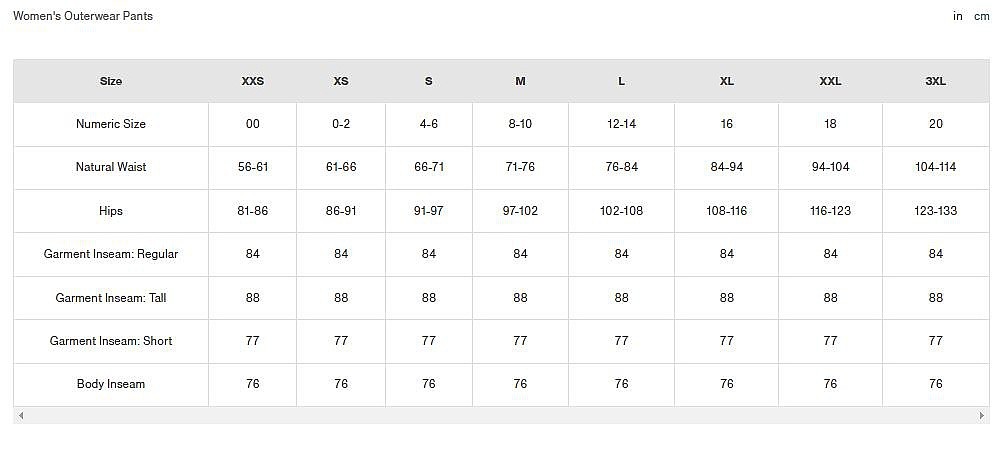
Task: Click left scroll arrow of horizontal scrollbar
Action: tap(21, 416)
